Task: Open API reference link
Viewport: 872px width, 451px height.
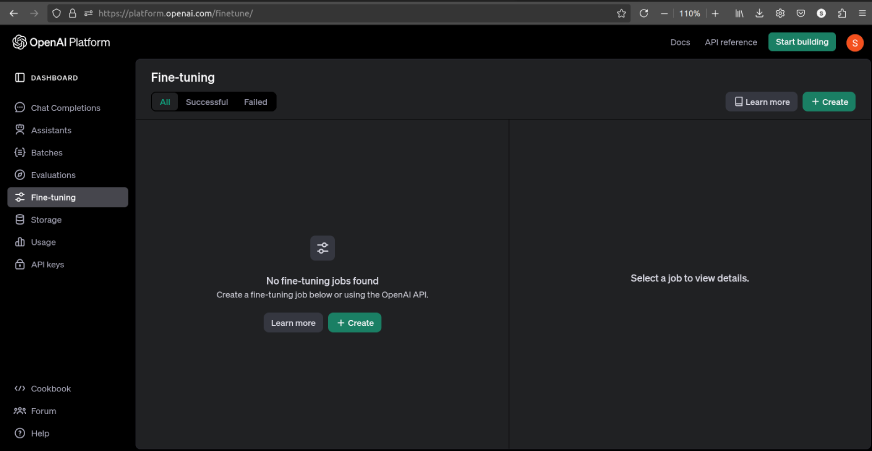Action: click(x=731, y=42)
